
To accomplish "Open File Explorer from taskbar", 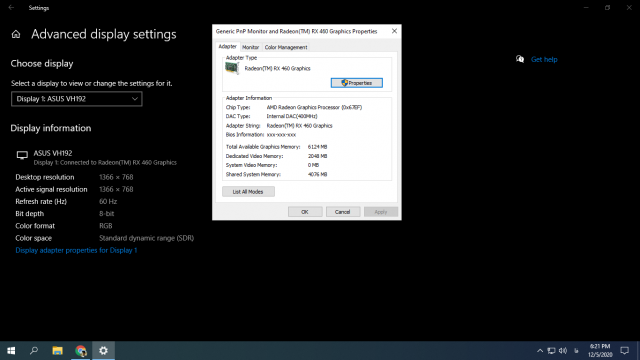I will [57, 351].
